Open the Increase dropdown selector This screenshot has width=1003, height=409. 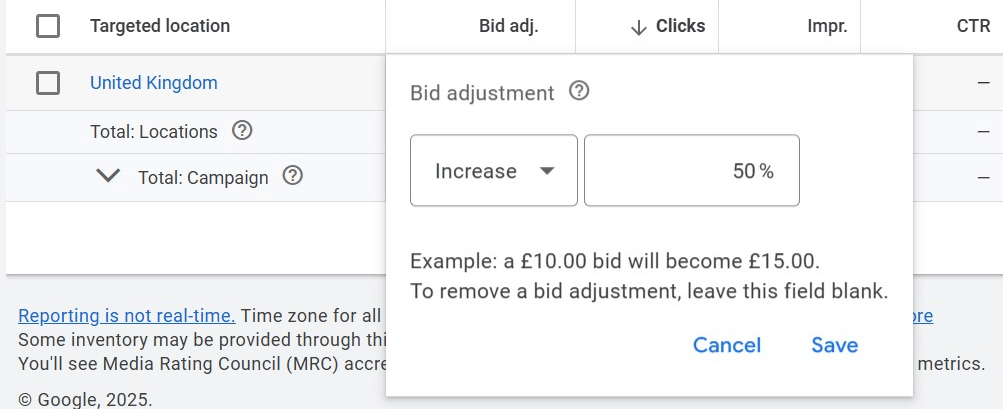pyautogui.click(x=494, y=171)
